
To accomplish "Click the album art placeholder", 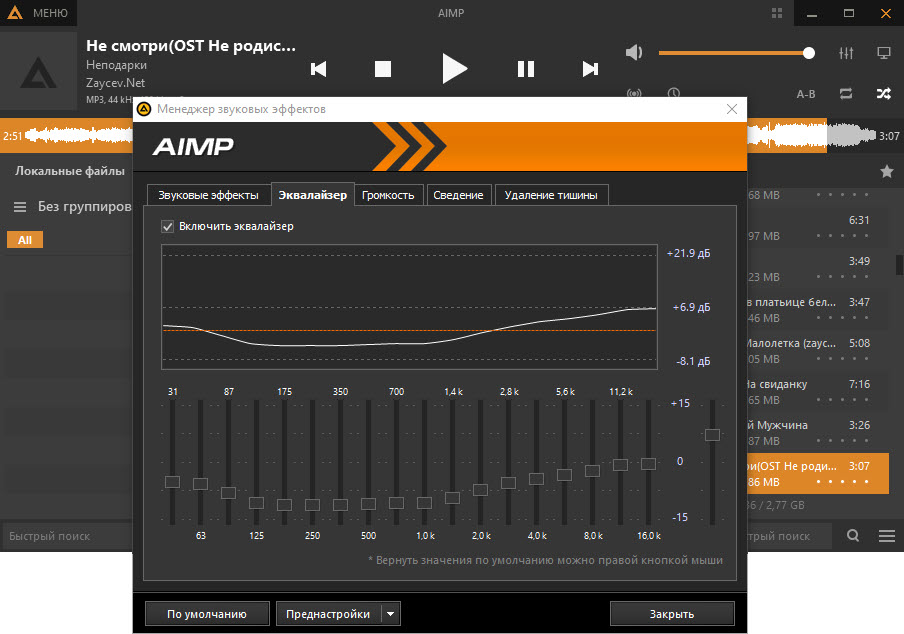I will [38, 71].
